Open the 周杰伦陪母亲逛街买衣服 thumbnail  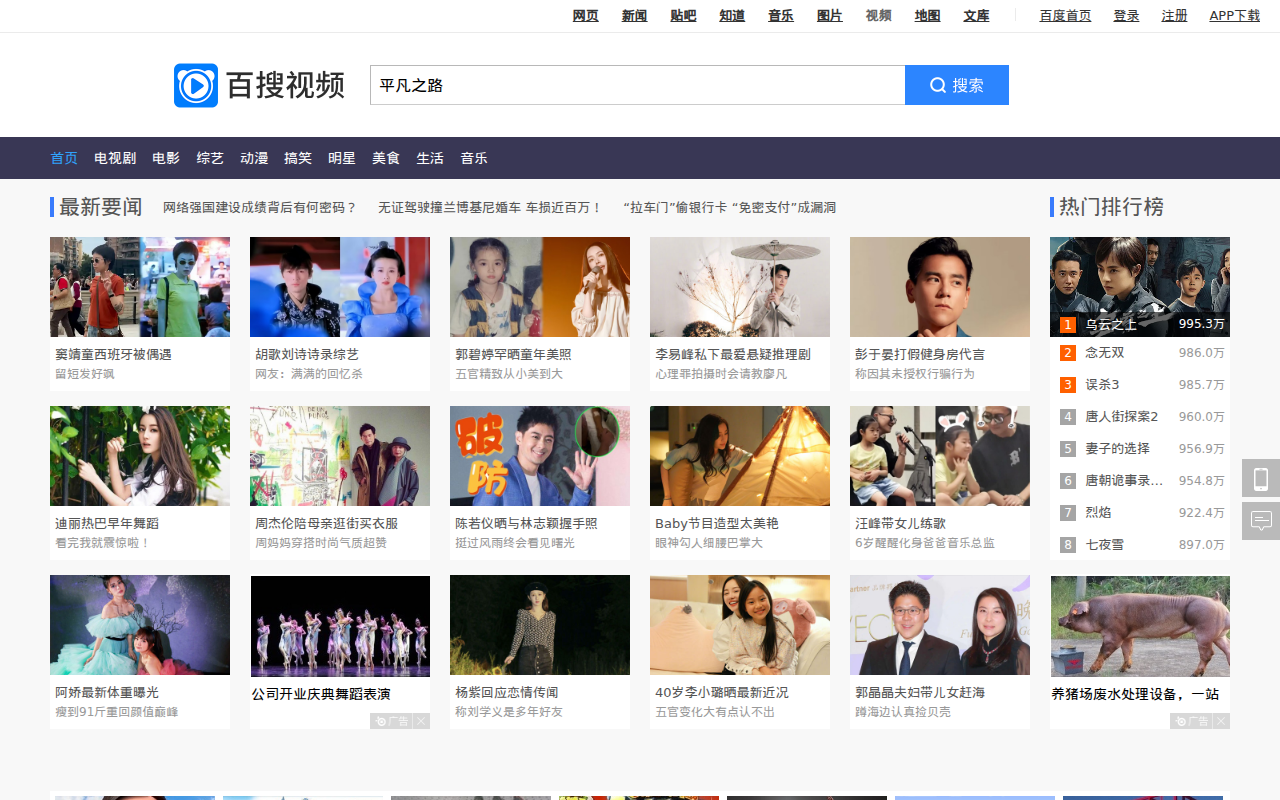pyautogui.click(x=340, y=456)
